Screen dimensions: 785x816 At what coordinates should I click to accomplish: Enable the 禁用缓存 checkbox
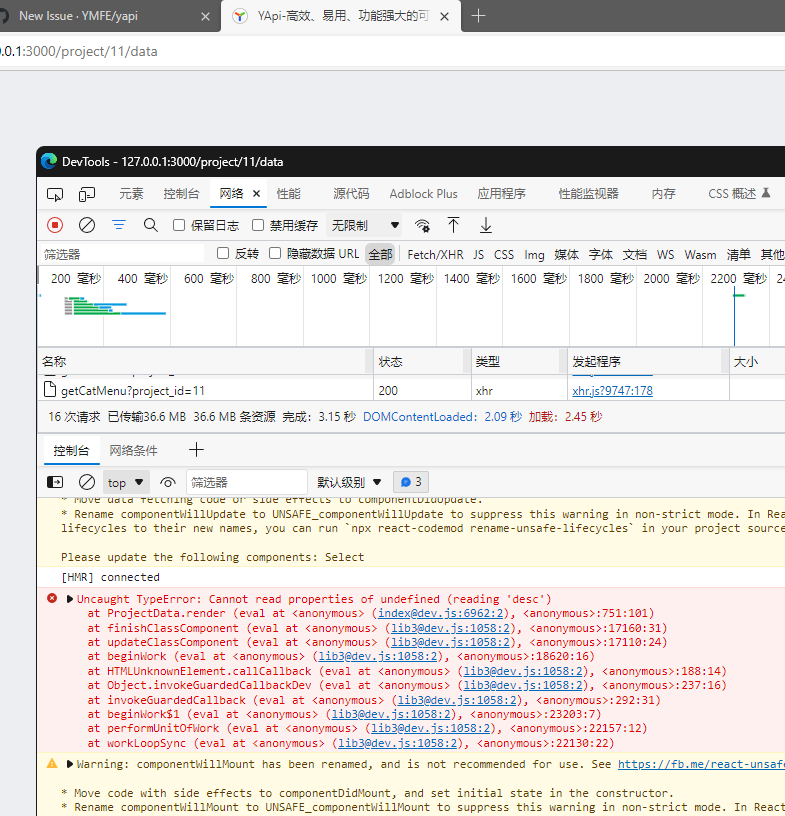click(258, 225)
